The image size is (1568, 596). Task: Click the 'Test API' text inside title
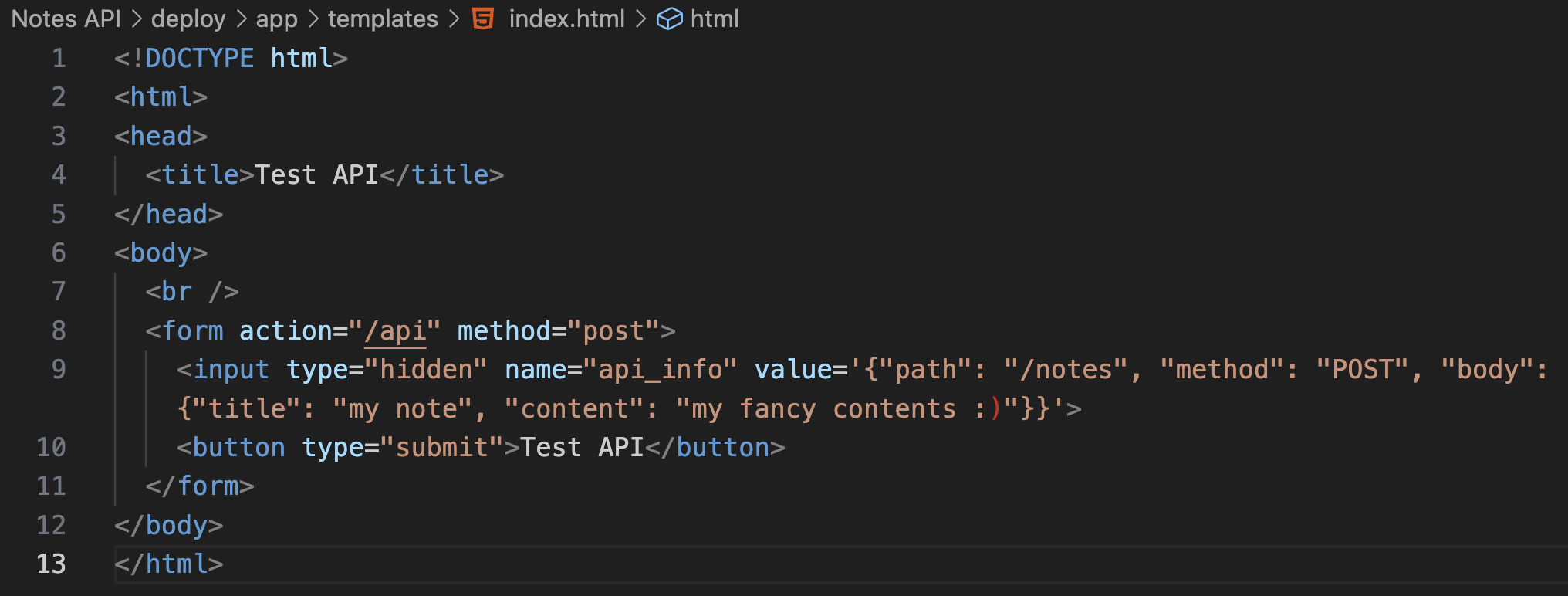[x=316, y=175]
